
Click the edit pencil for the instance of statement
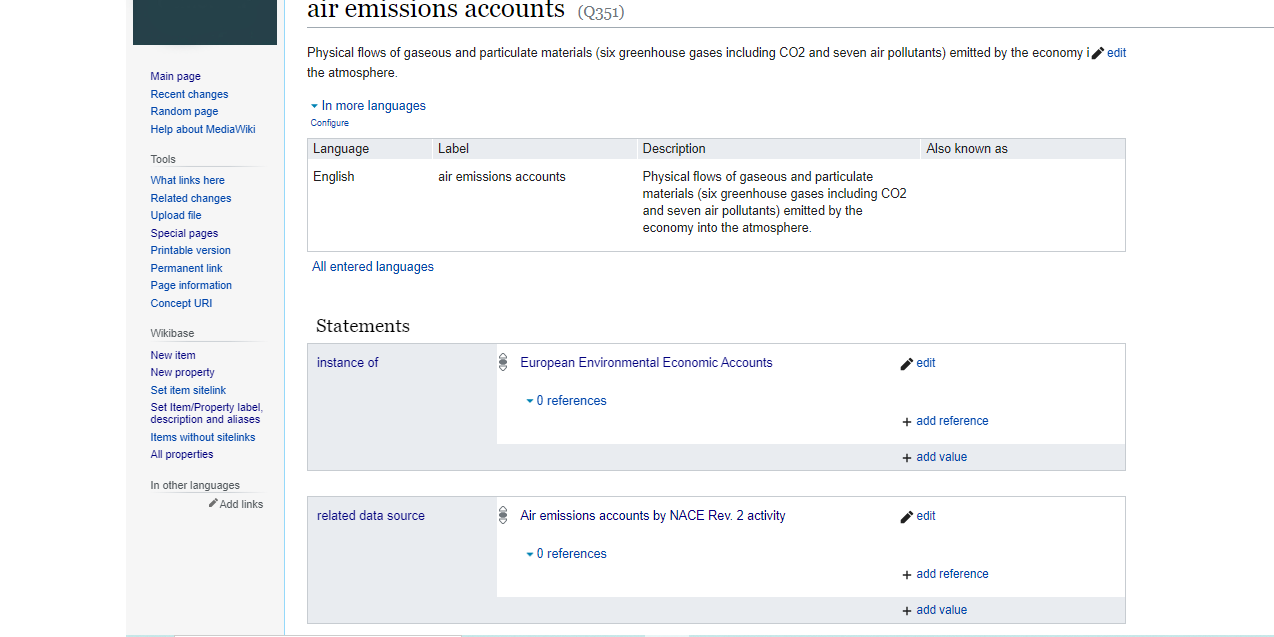pos(907,364)
